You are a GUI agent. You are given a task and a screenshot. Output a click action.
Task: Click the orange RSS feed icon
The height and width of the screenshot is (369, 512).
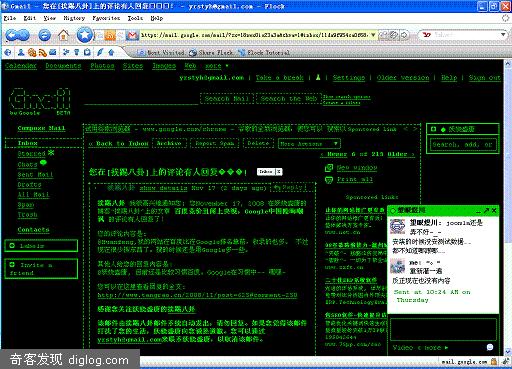coord(110,35)
